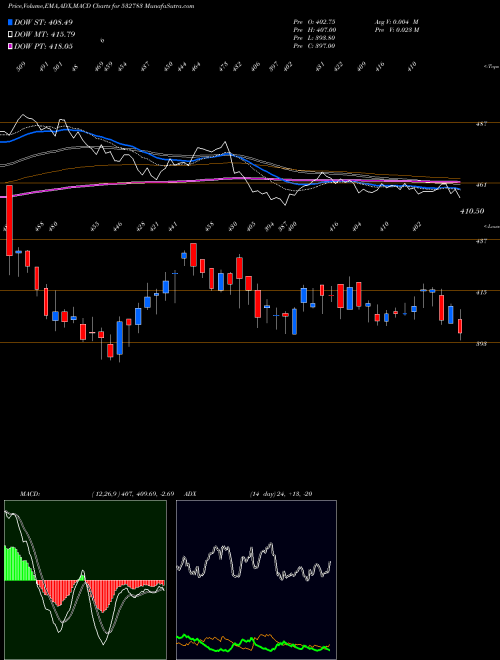Click the magenta DOW PT legend swatch
The width and height of the screenshot is (500, 660).
click(x=10, y=46)
